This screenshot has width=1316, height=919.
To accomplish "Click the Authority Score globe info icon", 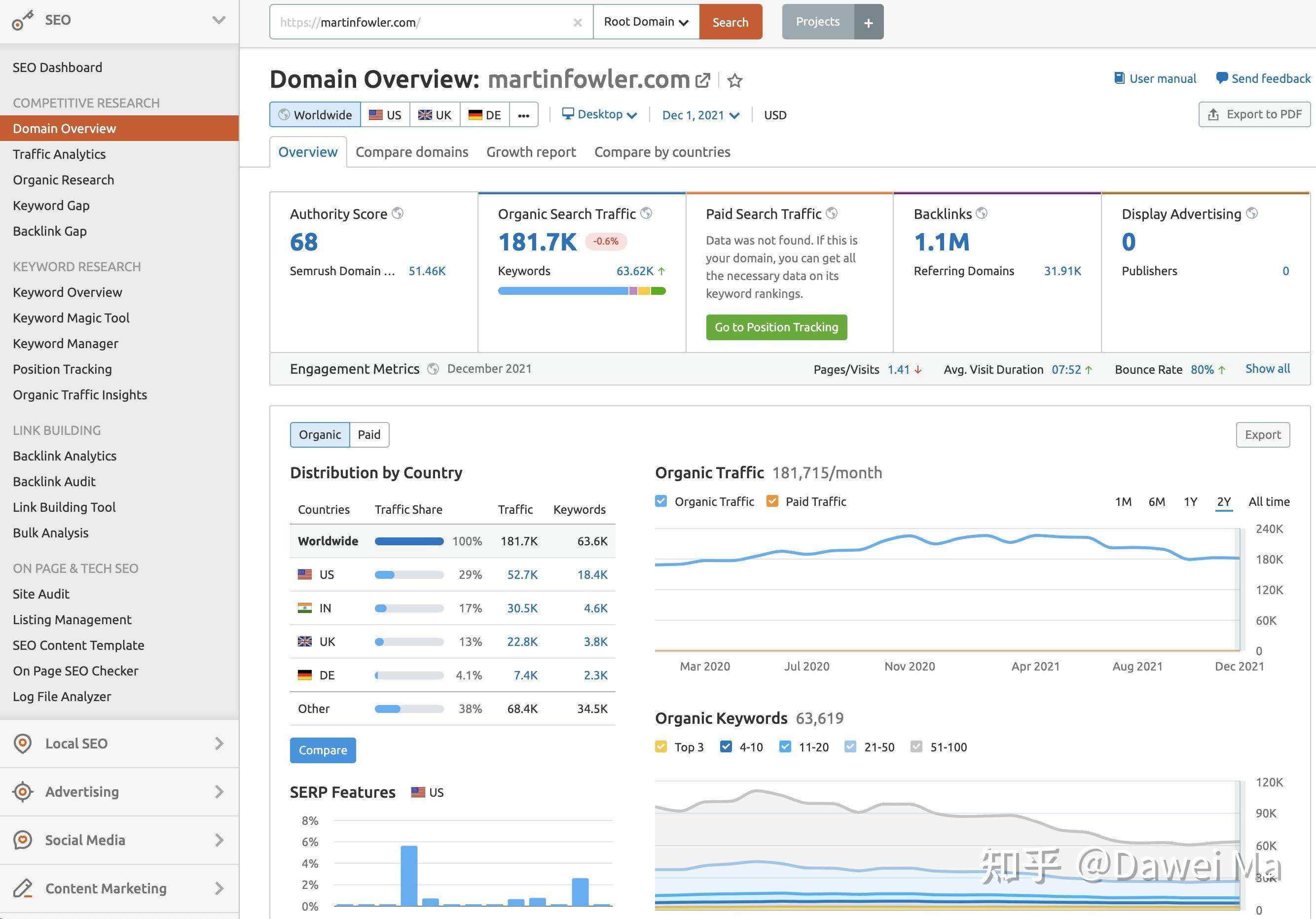I will (x=398, y=213).
